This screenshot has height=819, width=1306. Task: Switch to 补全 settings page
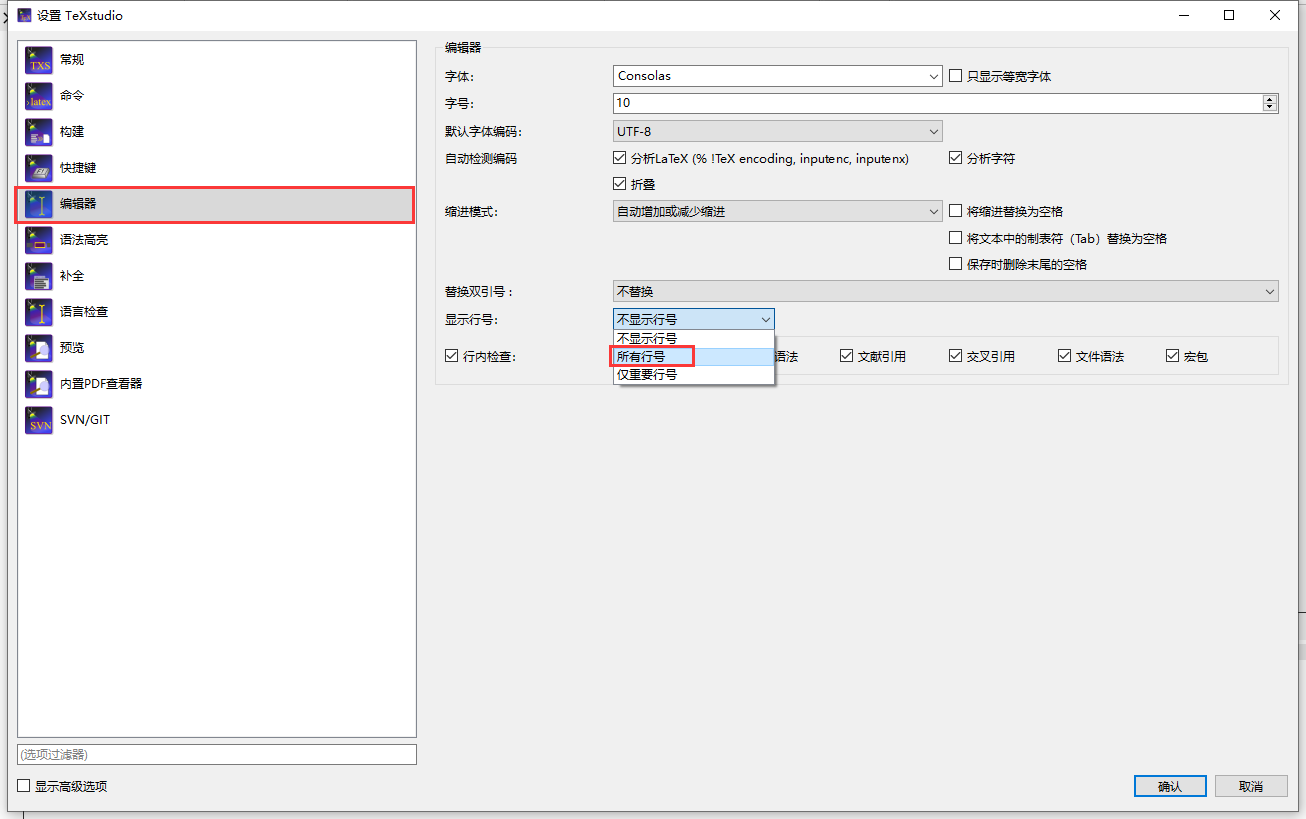(216, 276)
